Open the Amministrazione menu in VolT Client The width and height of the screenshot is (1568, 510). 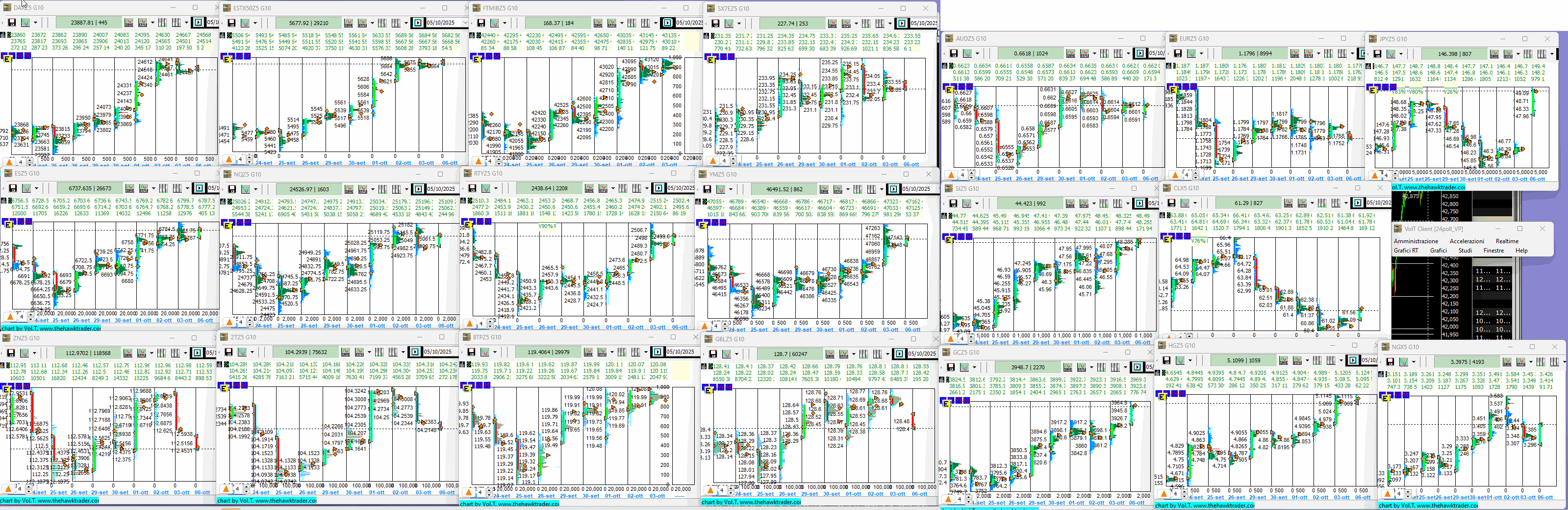(x=1415, y=241)
